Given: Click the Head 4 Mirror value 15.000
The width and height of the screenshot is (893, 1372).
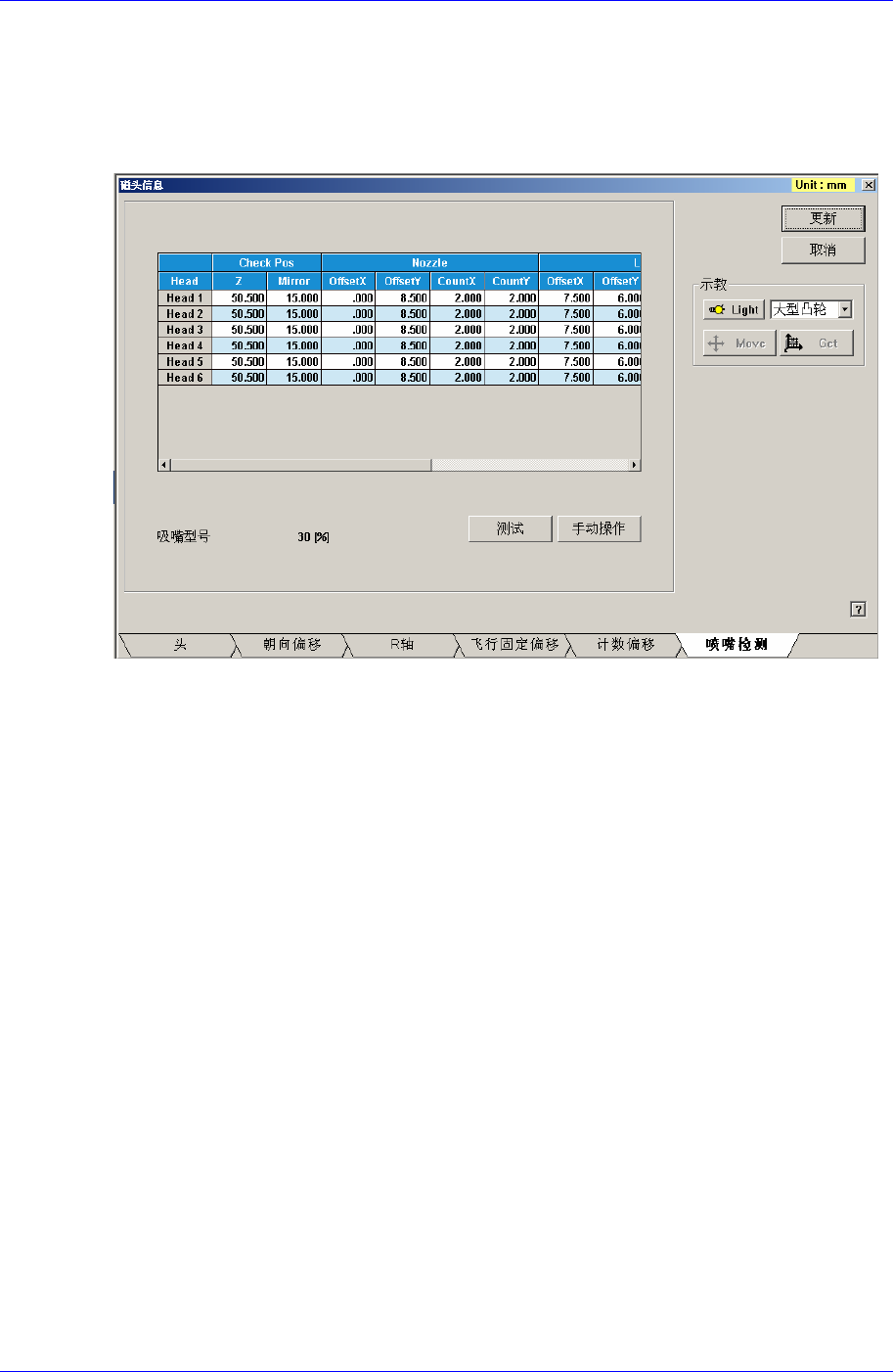Looking at the screenshot, I should [293, 344].
